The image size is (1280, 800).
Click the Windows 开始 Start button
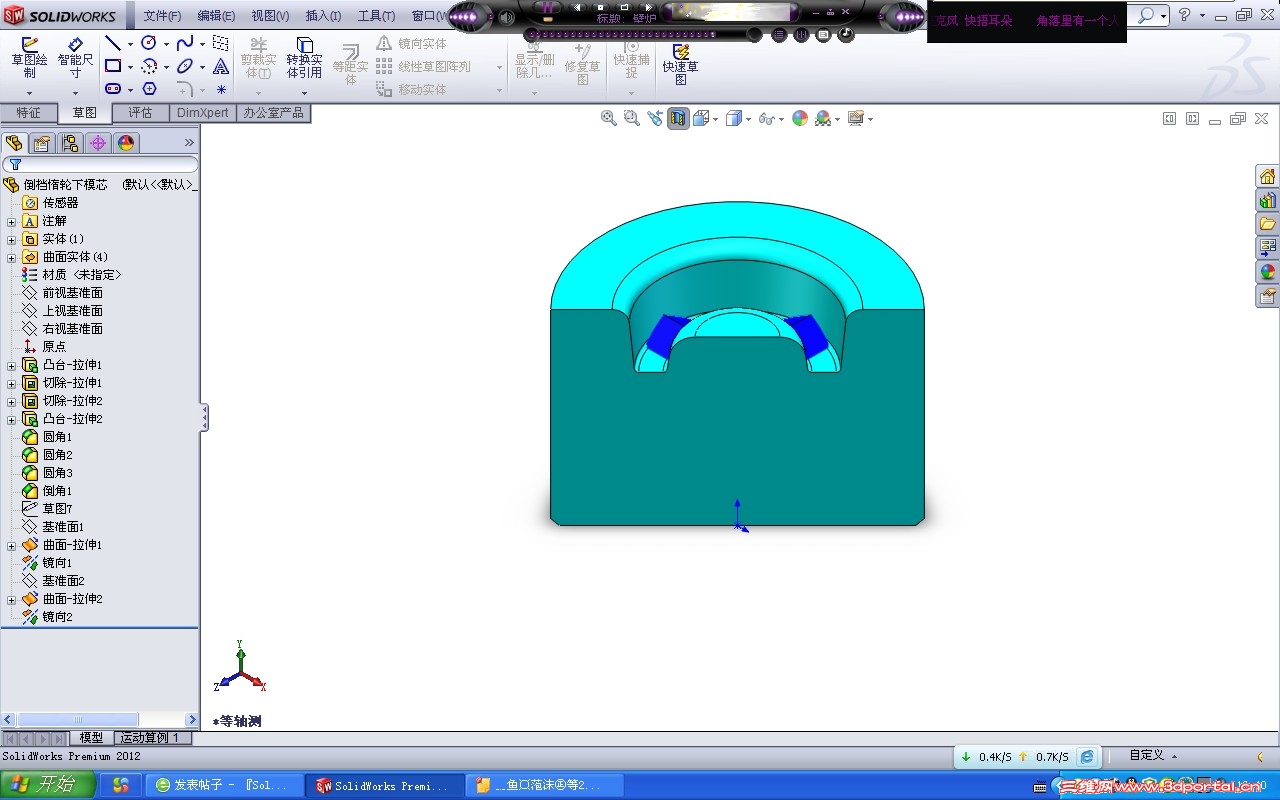48,785
